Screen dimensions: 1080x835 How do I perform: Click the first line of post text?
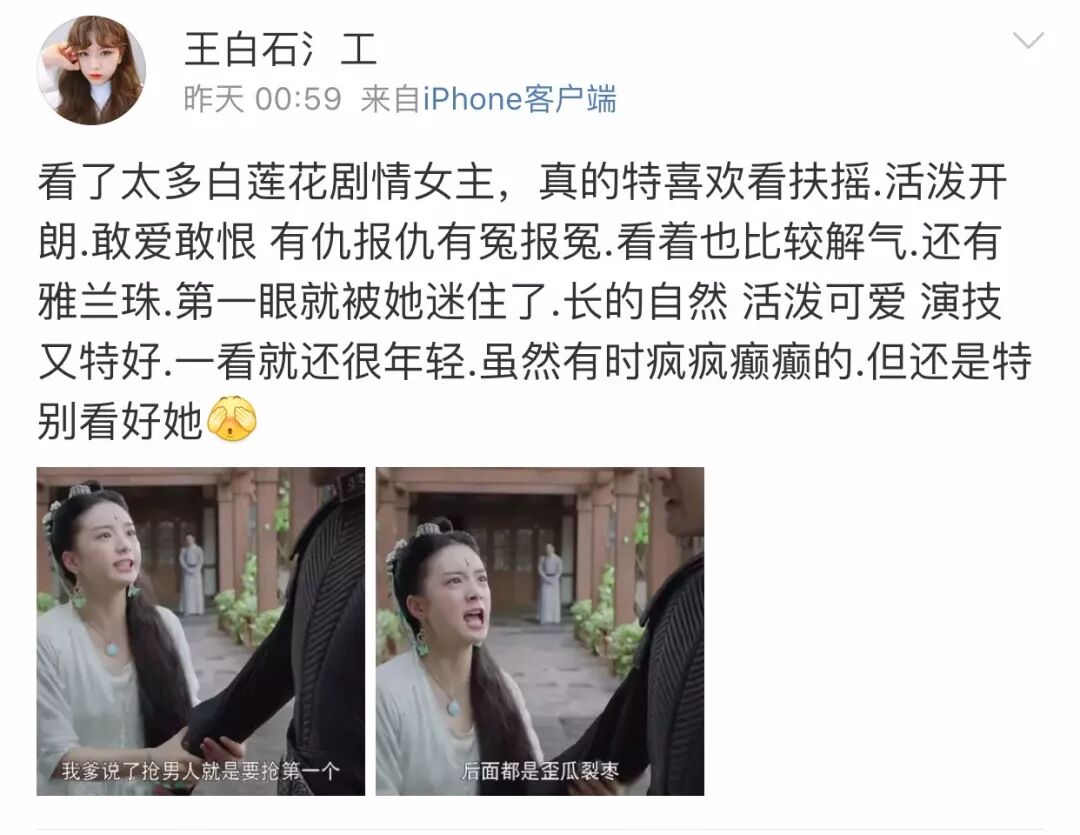(x=523, y=182)
